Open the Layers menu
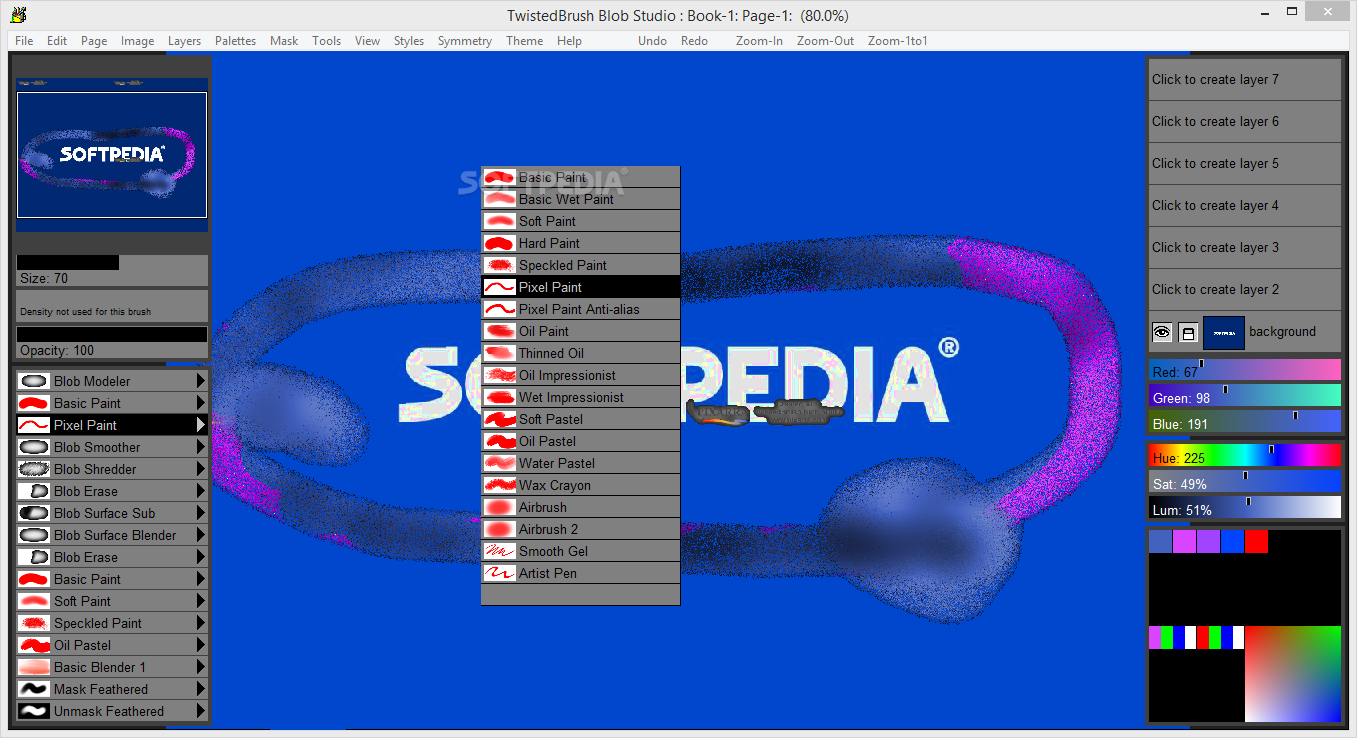The width and height of the screenshot is (1357, 738). [184, 41]
